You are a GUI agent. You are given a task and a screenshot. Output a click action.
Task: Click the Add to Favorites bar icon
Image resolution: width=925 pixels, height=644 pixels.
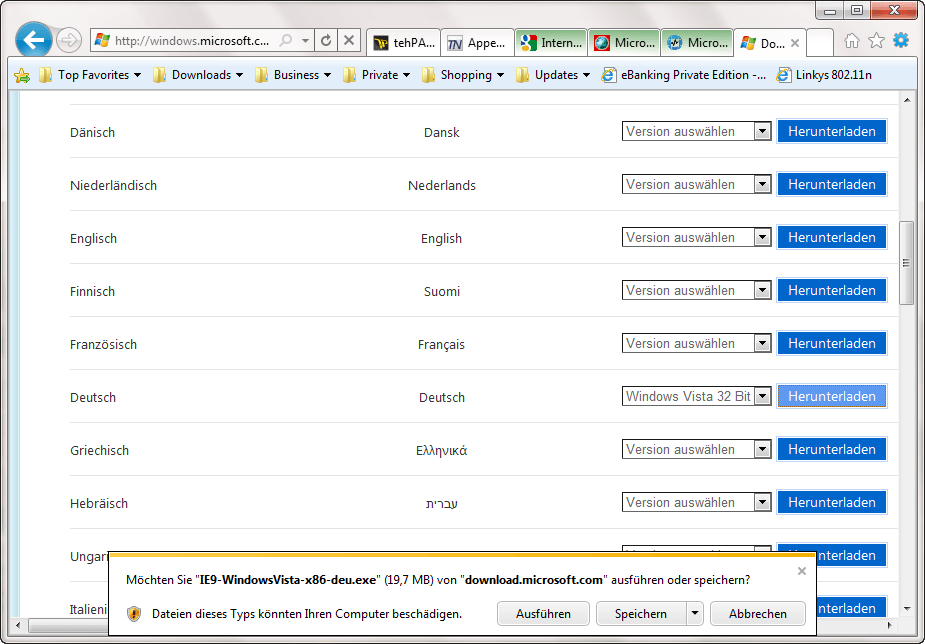click(x=22, y=75)
